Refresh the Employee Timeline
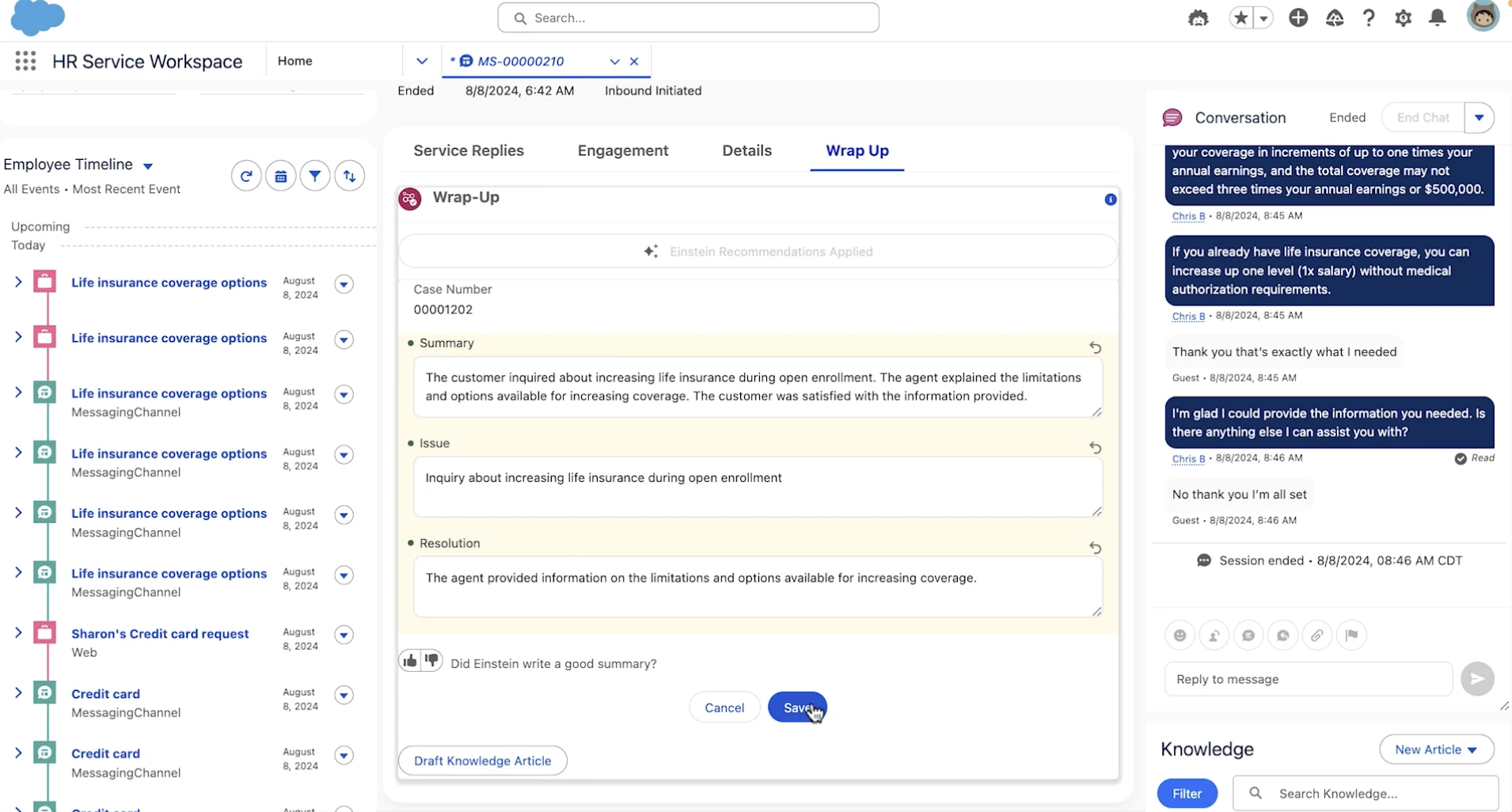The width and height of the screenshot is (1512, 812). (x=246, y=176)
